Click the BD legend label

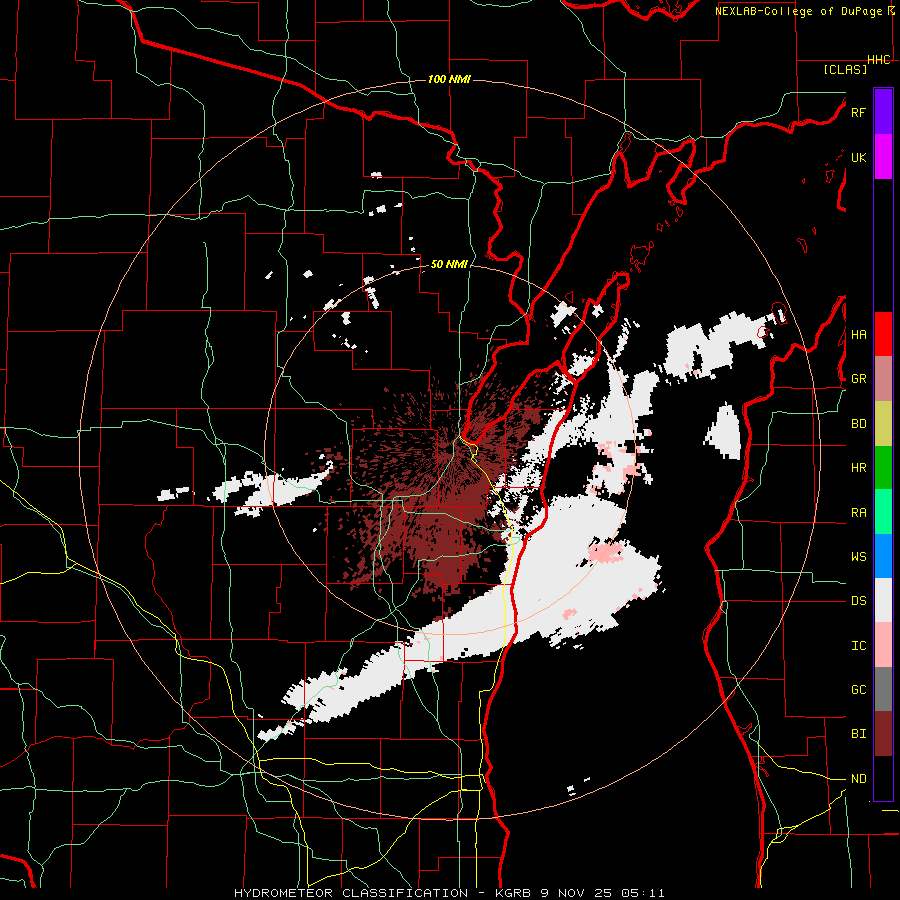click(858, 424)
